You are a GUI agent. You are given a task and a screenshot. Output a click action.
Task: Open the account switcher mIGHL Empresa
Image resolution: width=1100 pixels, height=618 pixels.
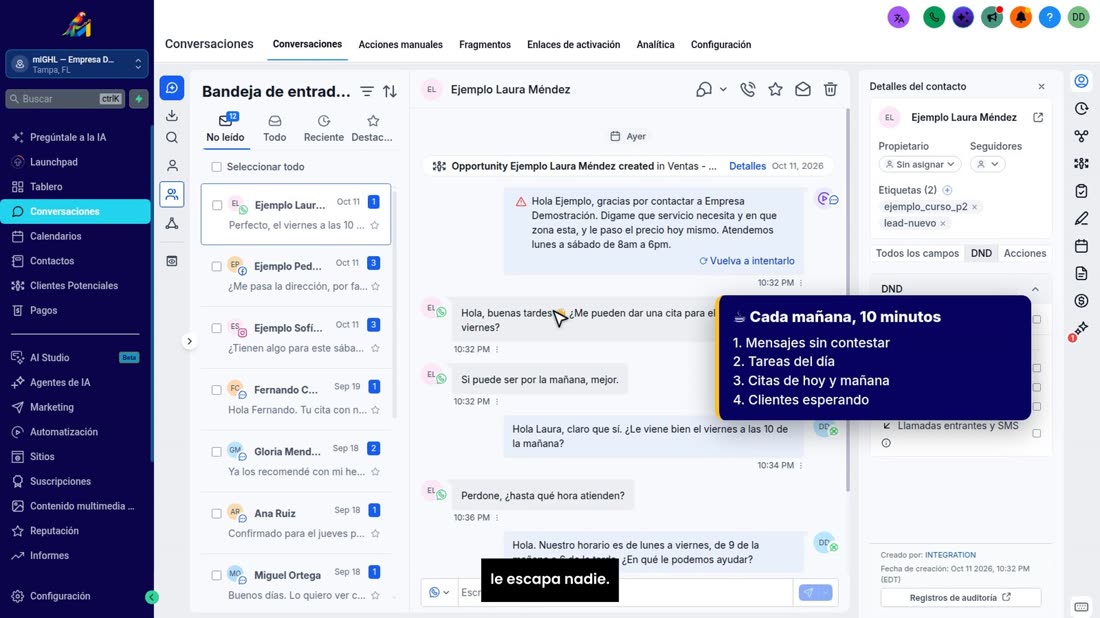pyautogui.click(x=77, y=65)
